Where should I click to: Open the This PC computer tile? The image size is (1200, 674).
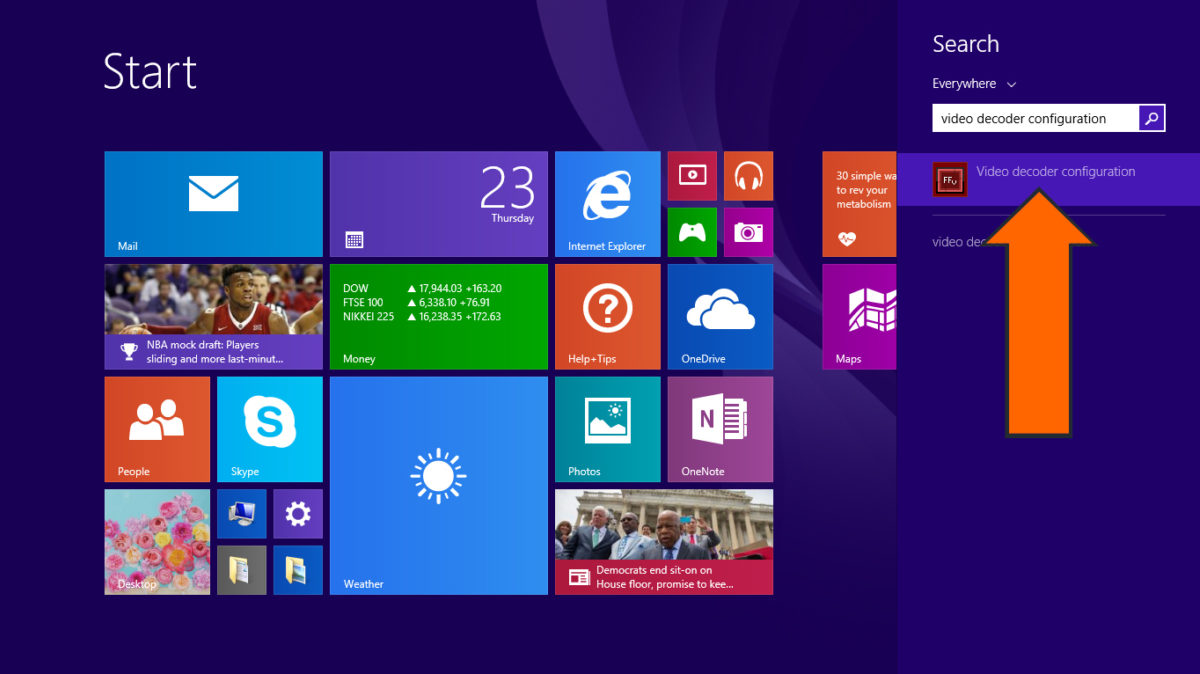point(242,514)
